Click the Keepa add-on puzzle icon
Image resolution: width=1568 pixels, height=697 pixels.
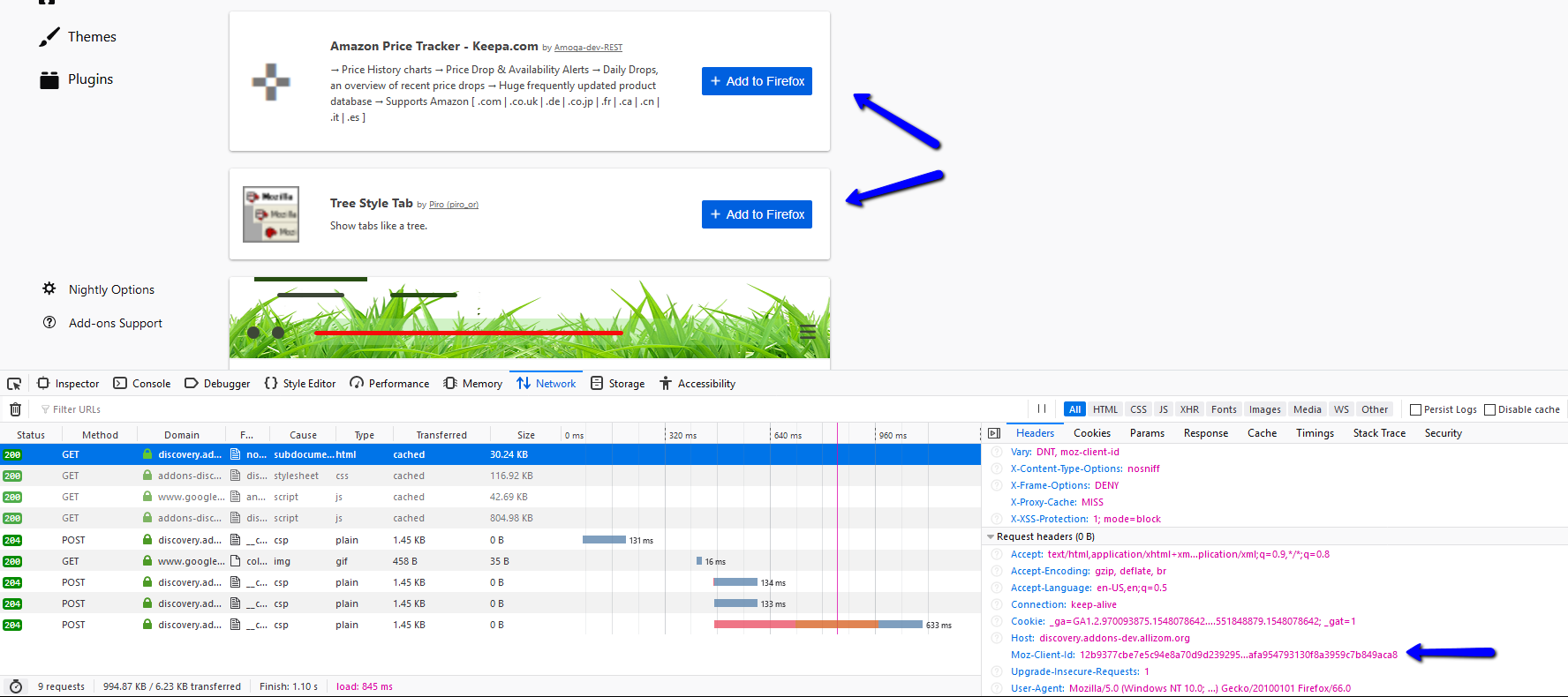[271, 82]
